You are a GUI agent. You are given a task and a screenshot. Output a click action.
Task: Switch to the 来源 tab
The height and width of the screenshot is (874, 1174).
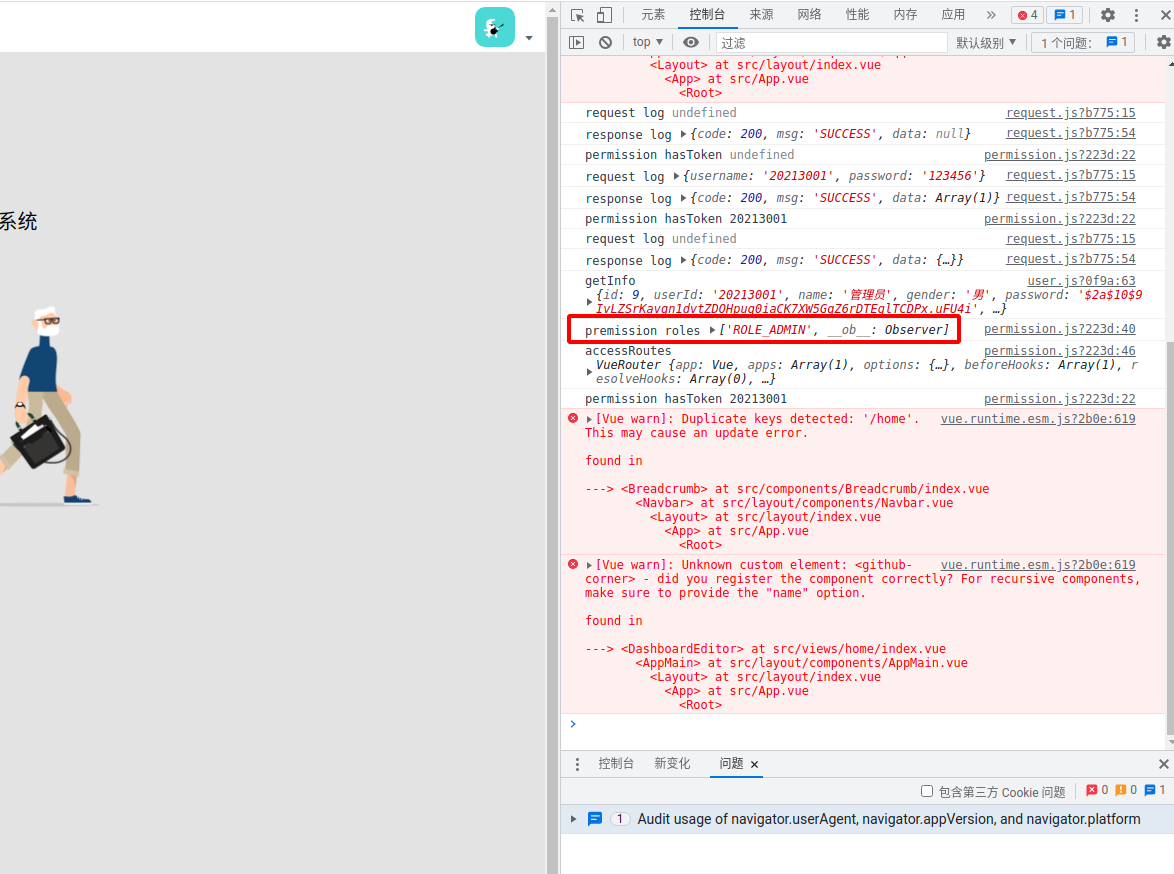coord(761,15)
